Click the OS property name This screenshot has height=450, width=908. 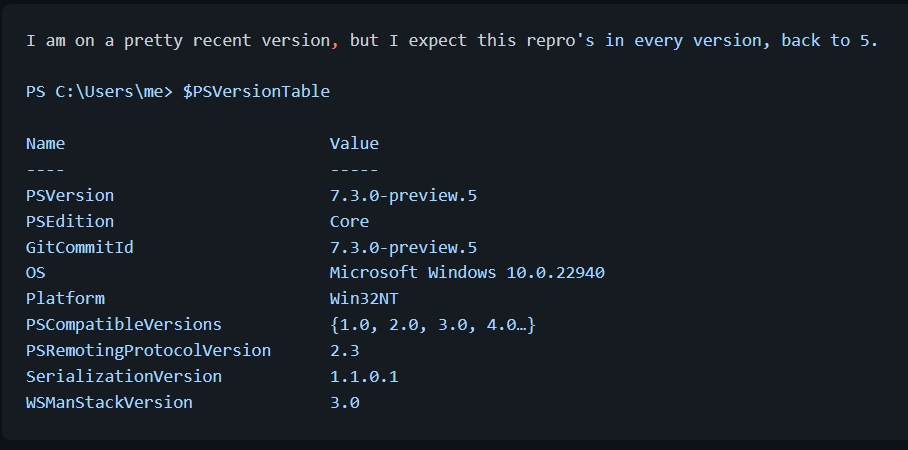[x=35, y=273]
